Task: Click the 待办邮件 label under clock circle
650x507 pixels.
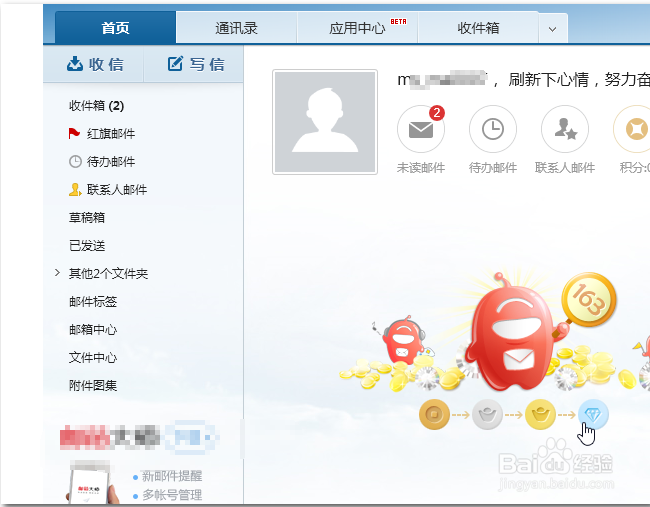Action: (493, 167)
